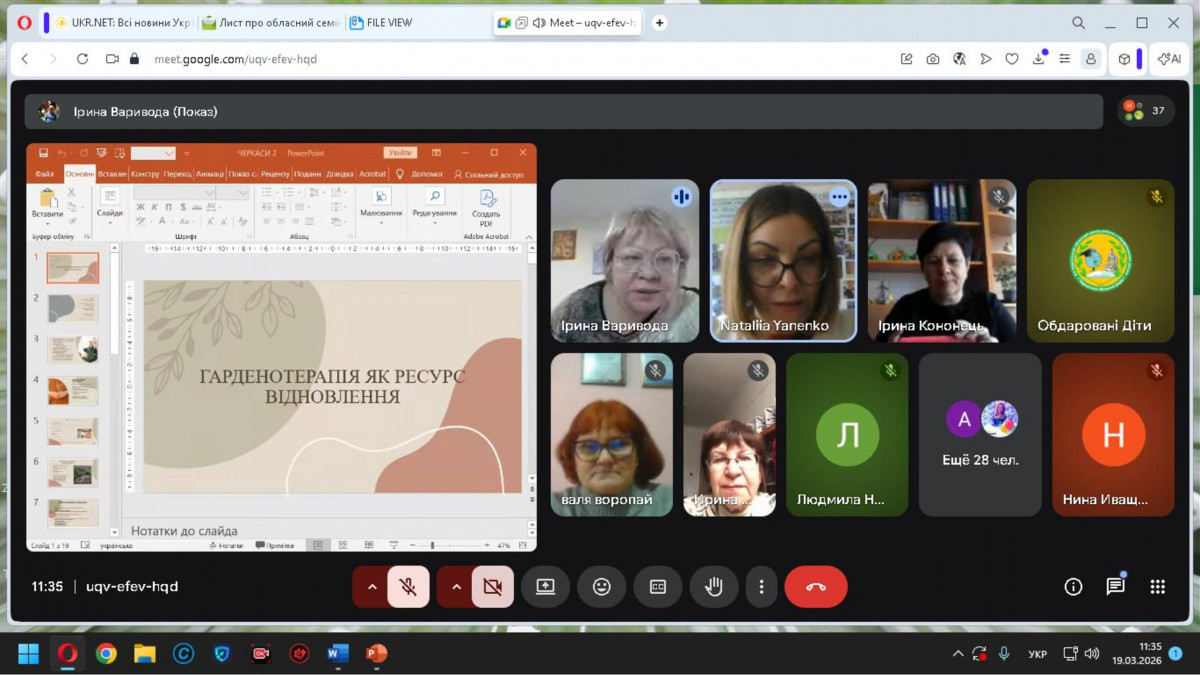
Task: Expand video settings arrow next to camera
Action: click(x=456, y=587)
